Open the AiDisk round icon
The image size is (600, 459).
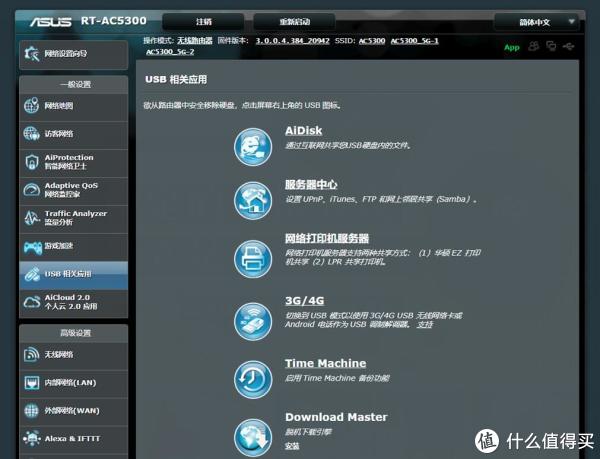pyautogui.click(x=253, y=147)
